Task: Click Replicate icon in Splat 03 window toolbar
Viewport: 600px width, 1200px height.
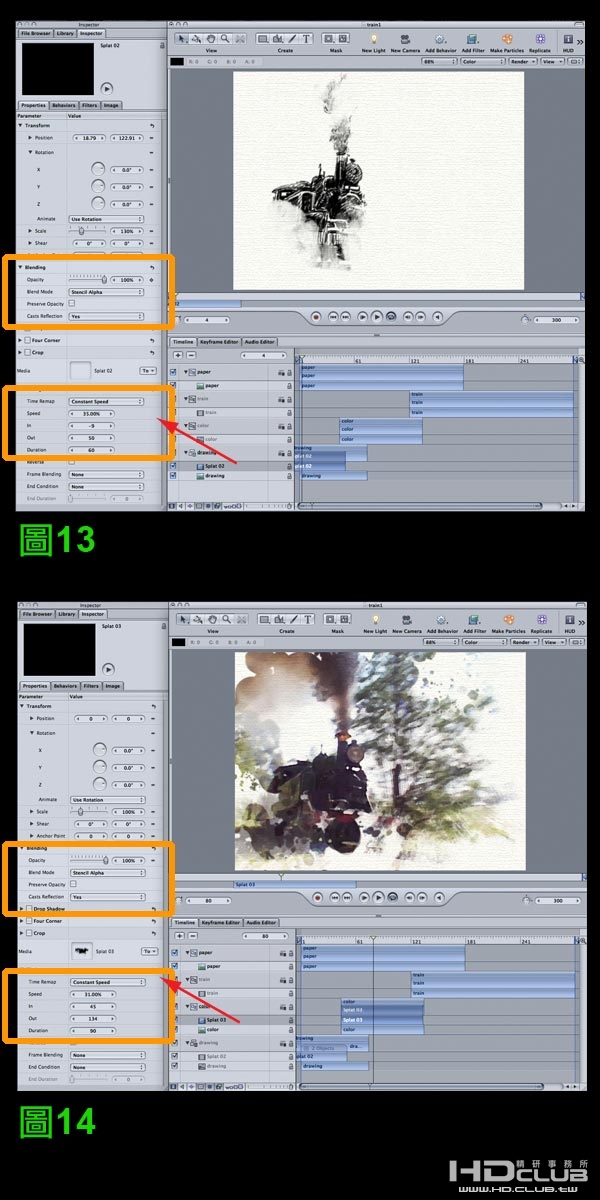Action: pos(541,620)
